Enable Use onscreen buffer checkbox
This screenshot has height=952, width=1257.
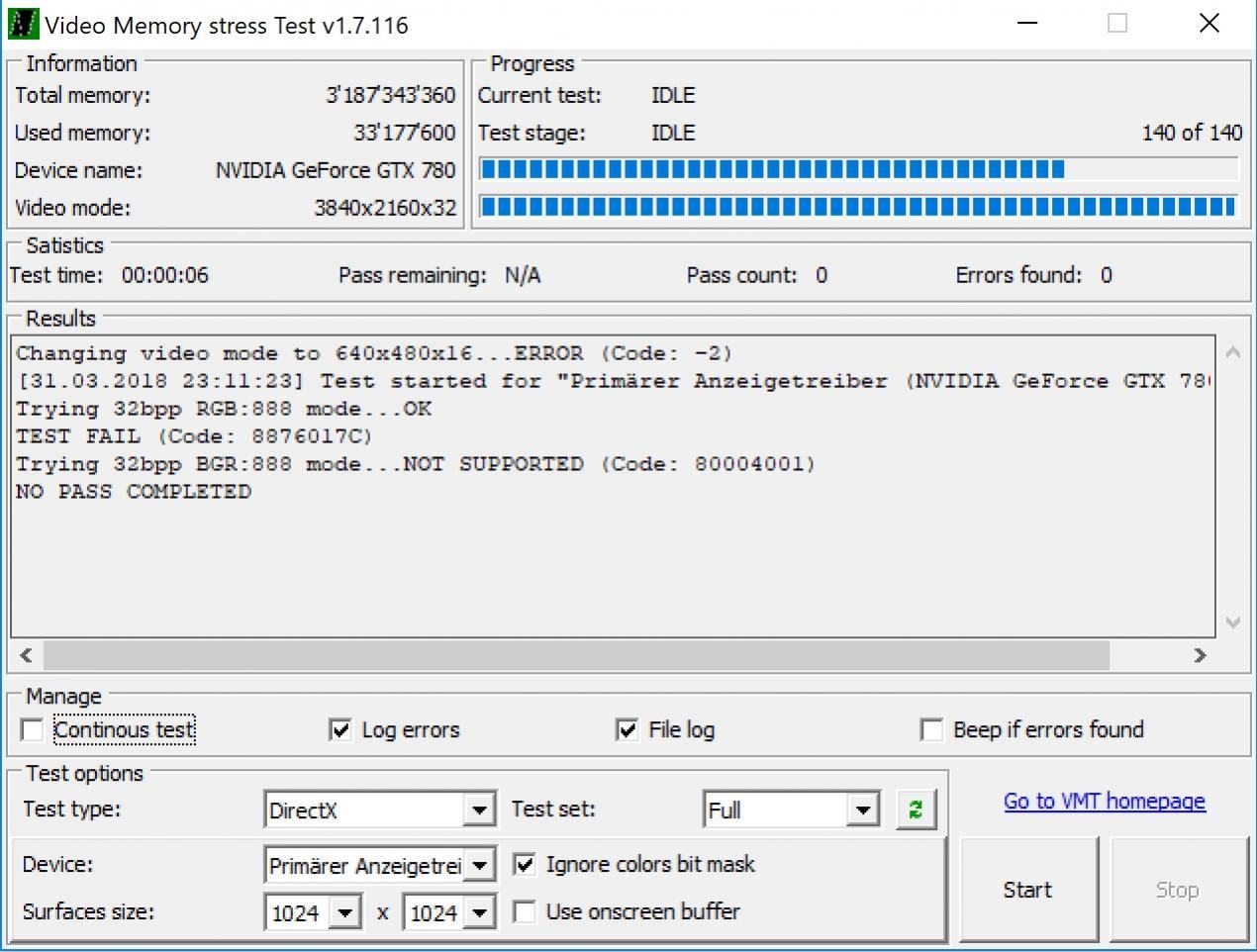[525, 912]
